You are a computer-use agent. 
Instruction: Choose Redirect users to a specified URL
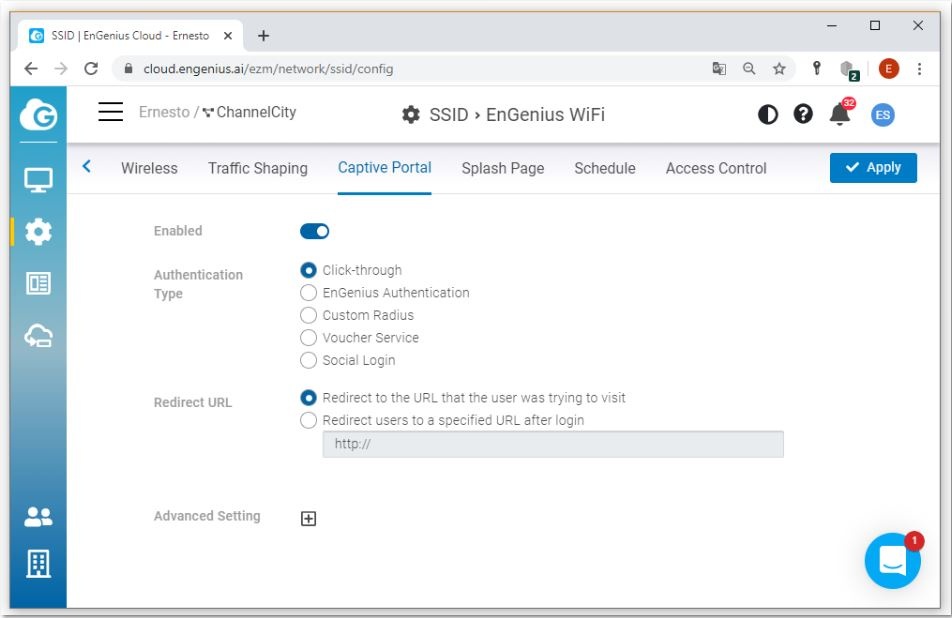coord(309,421)
